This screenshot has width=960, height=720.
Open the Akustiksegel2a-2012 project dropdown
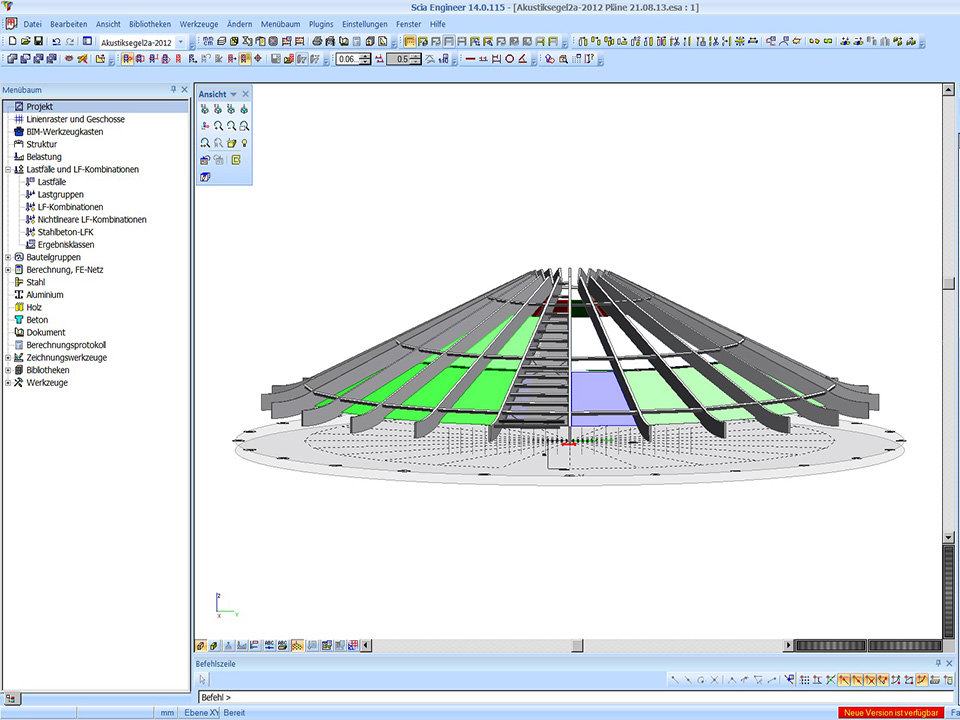point(180,43)
